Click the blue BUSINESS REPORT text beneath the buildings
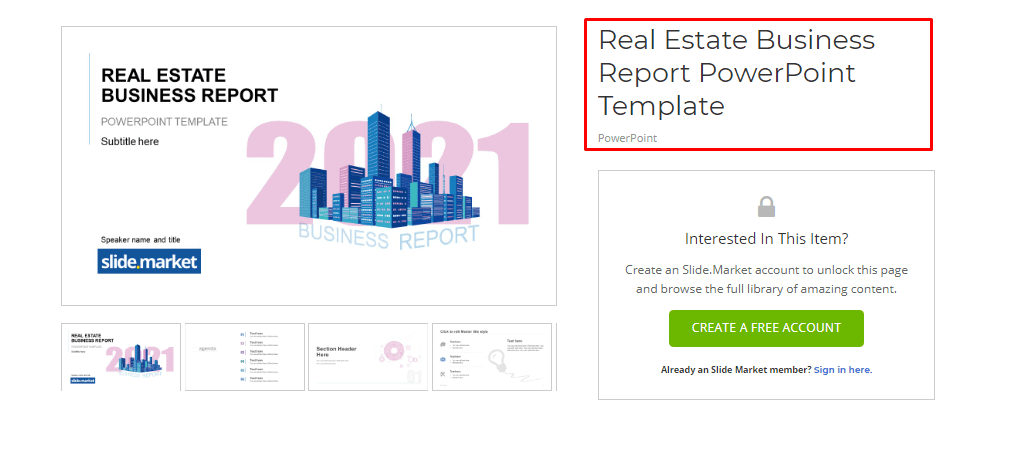Viewport: 1024px width, 451px height. pyautogui.click(x=388, y=237)
